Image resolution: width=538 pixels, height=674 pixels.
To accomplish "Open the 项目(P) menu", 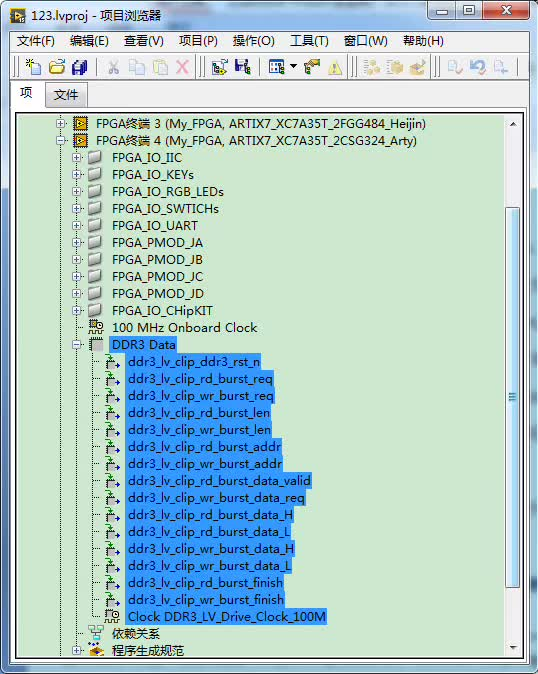I will pos(198,41).
